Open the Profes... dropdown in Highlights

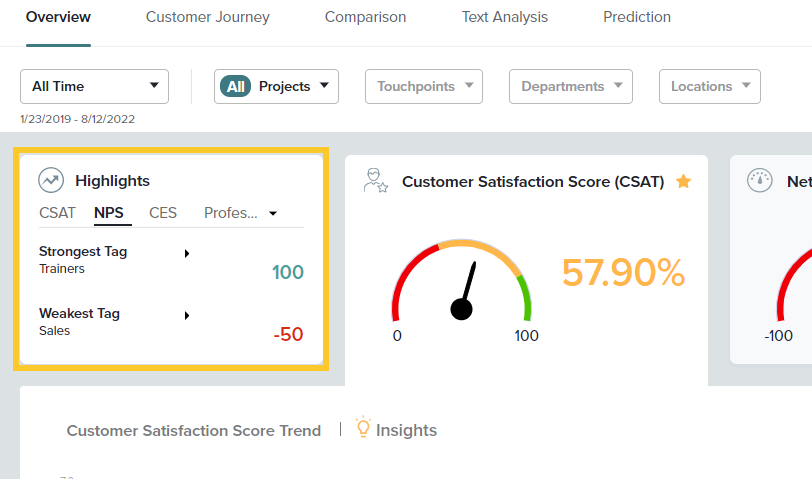pos(240,212)
